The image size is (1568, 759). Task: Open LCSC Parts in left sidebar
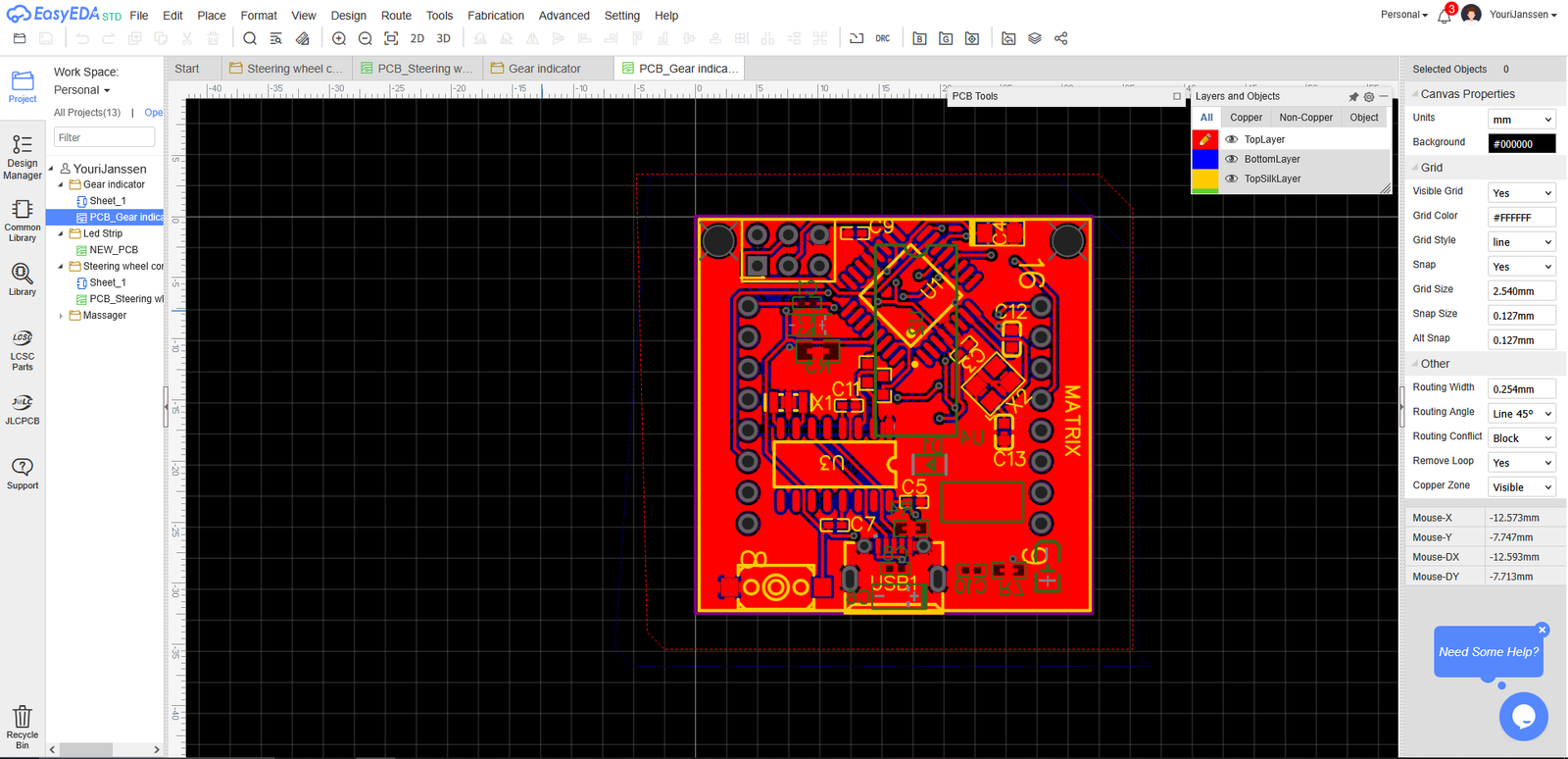[22, 350]
